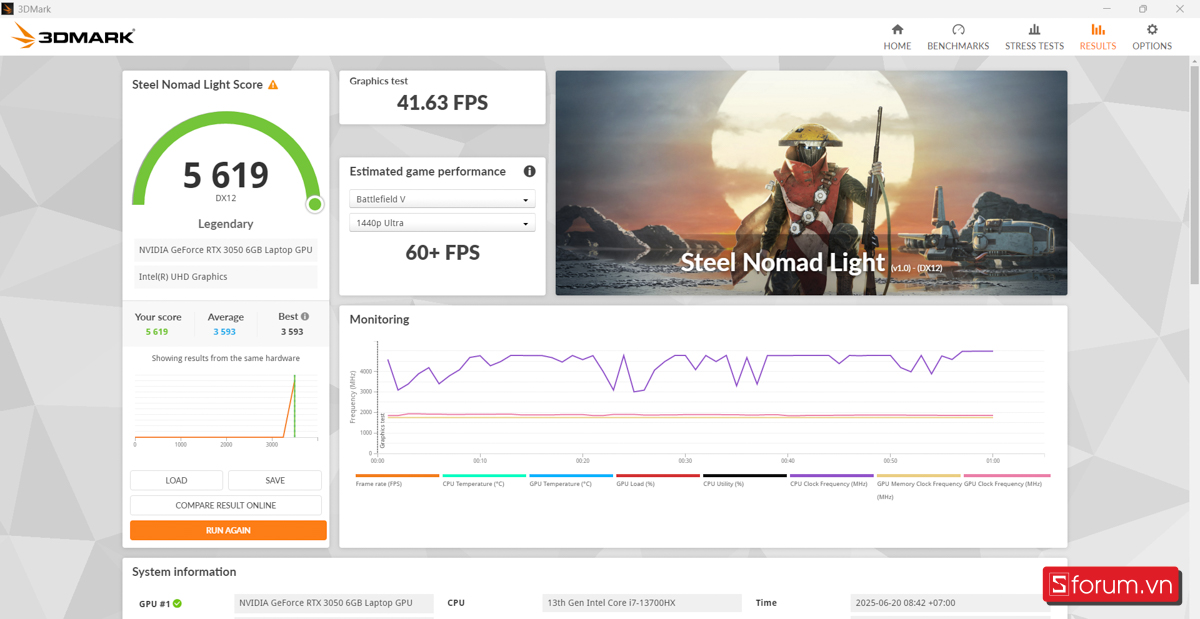The image size is (1200, 619).
Task: Click the Intel(R) UHD Graphics row
Action: 226,277
